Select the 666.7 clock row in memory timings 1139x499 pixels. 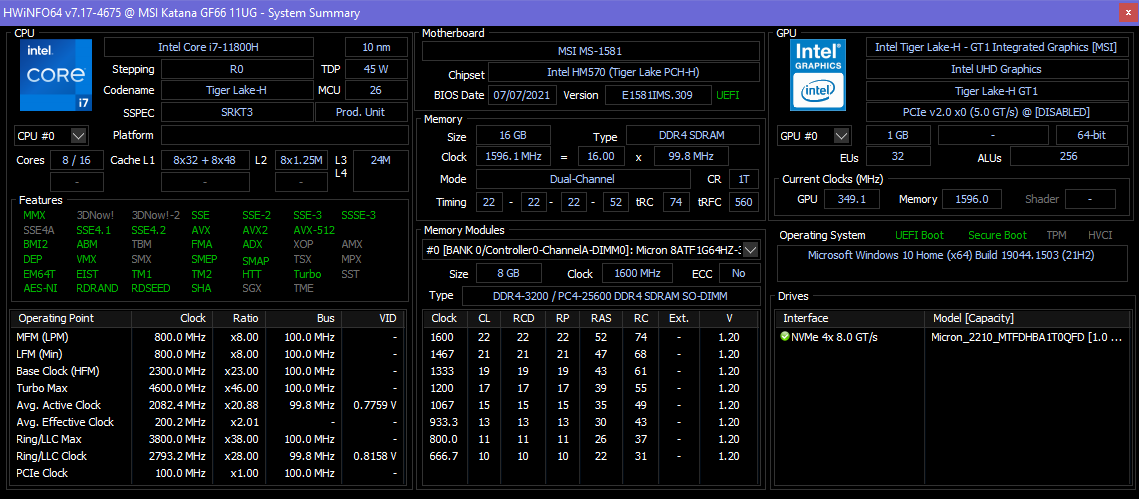pos(591,456)
